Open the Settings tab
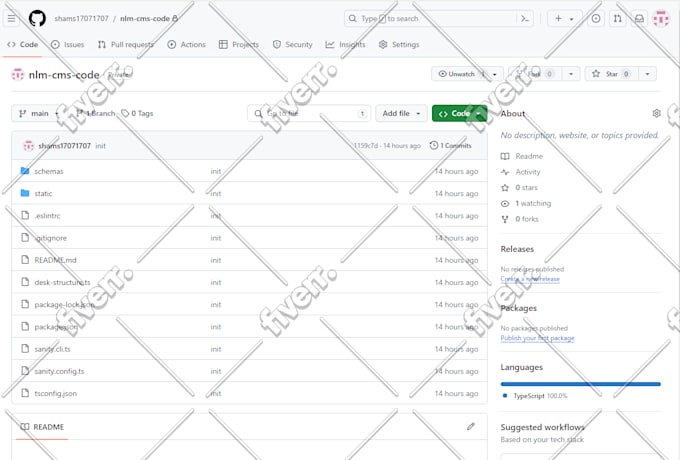 [399, 44]
